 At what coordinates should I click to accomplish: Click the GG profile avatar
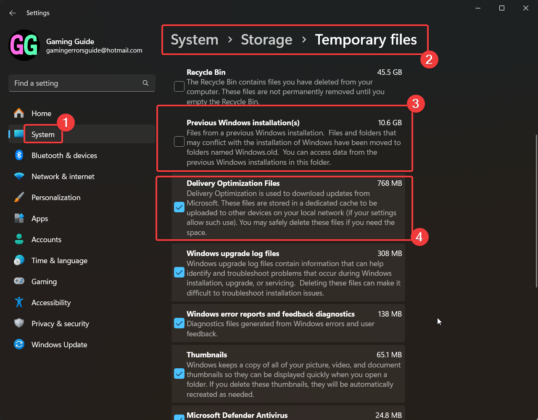(24, 45)
